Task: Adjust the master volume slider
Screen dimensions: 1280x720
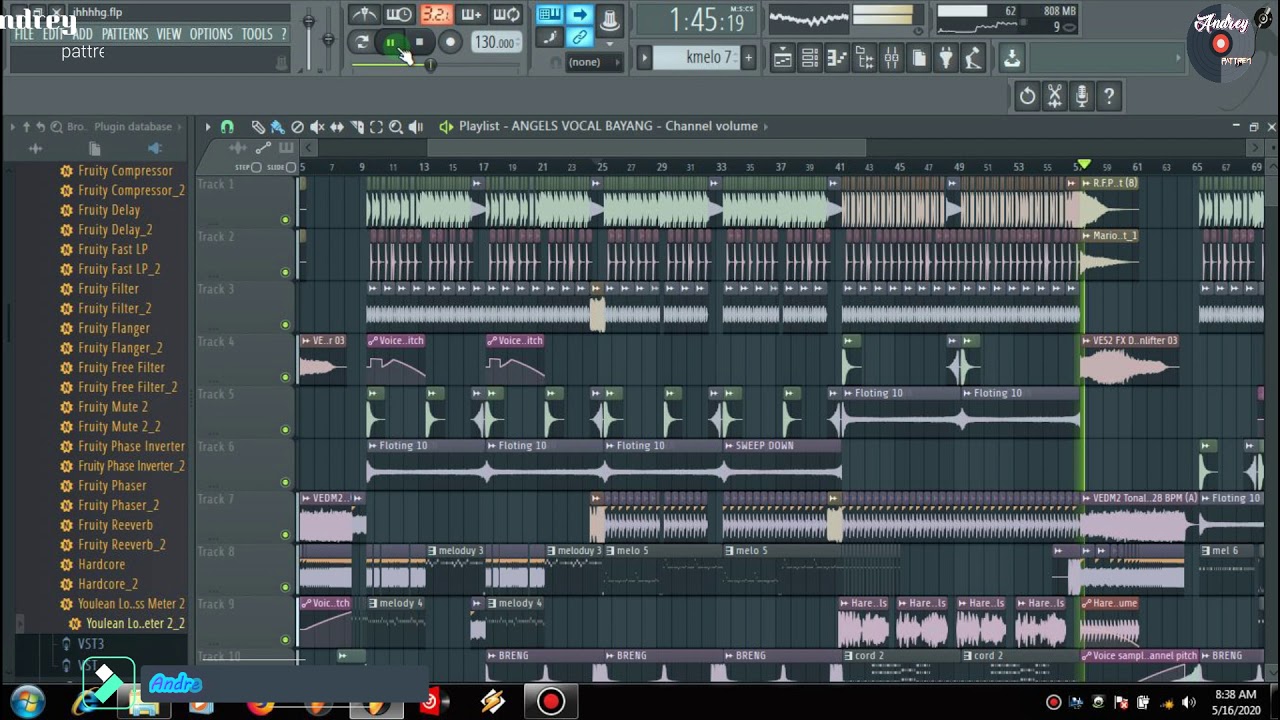Action: [308, 22]
